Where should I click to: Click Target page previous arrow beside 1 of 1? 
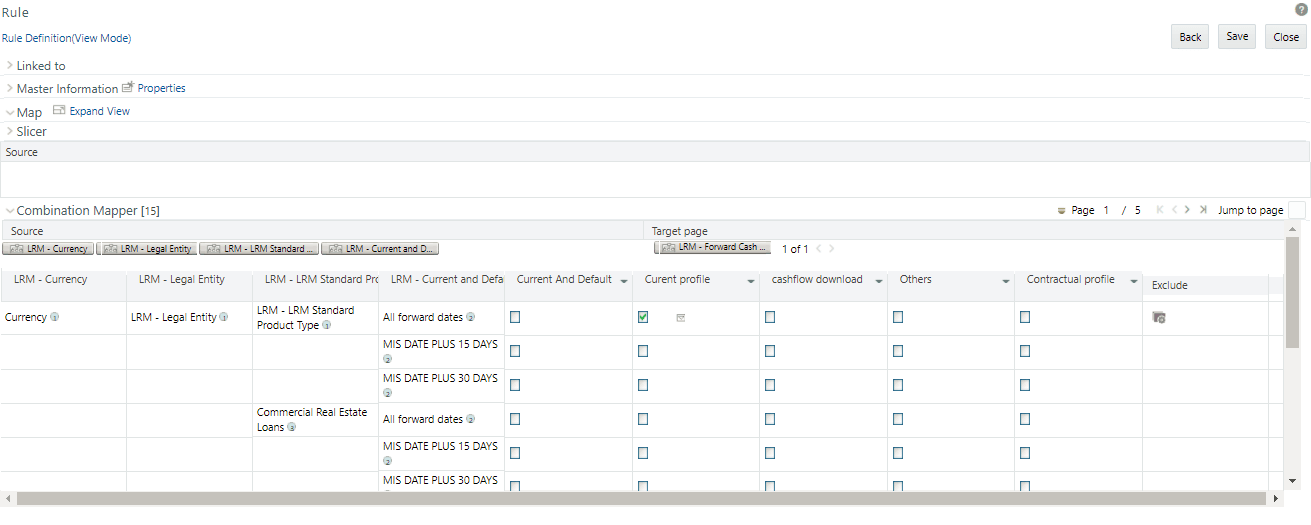[x=818, y=248]
